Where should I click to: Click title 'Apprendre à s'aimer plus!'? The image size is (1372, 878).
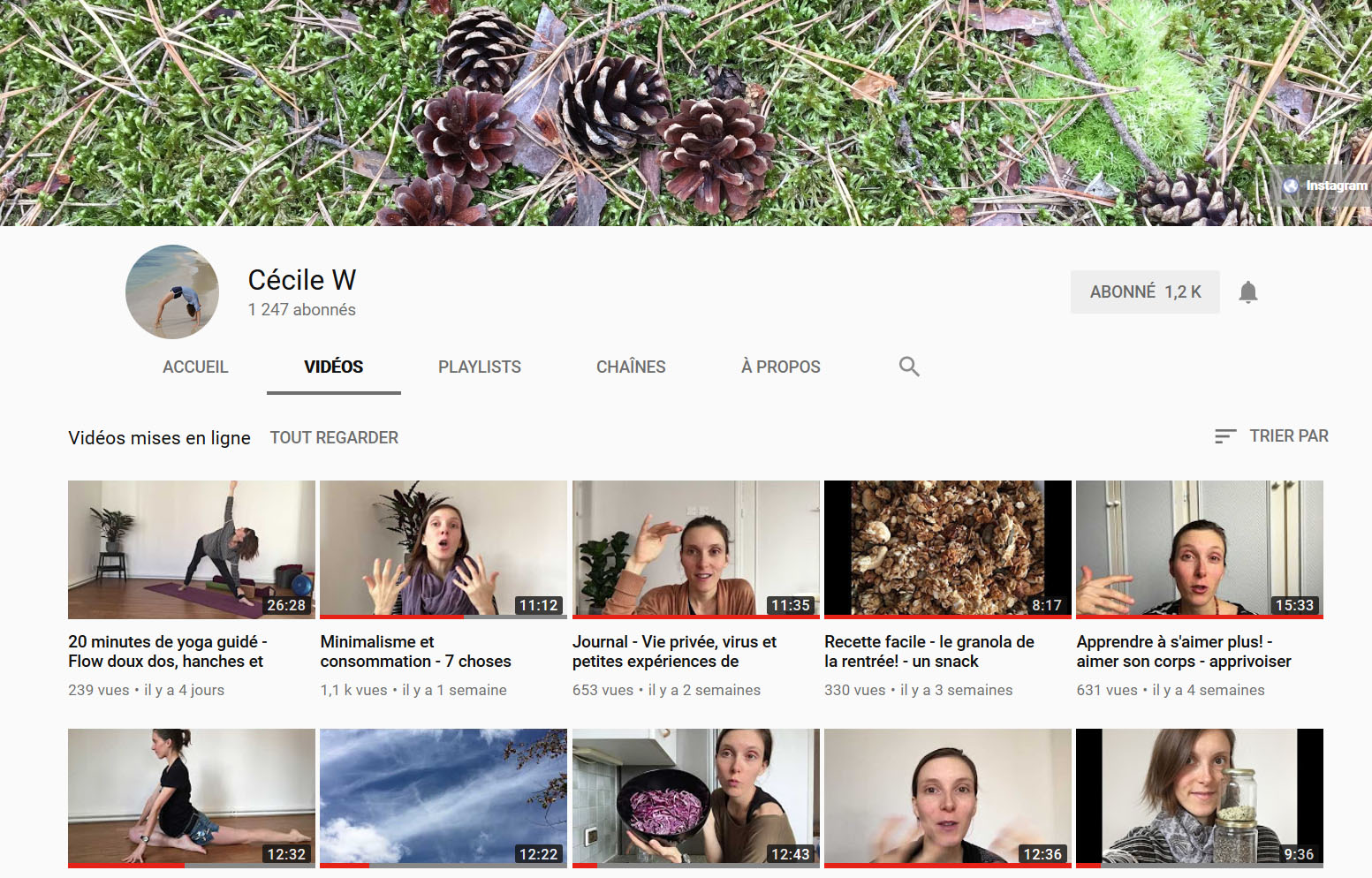(1184, 652)
